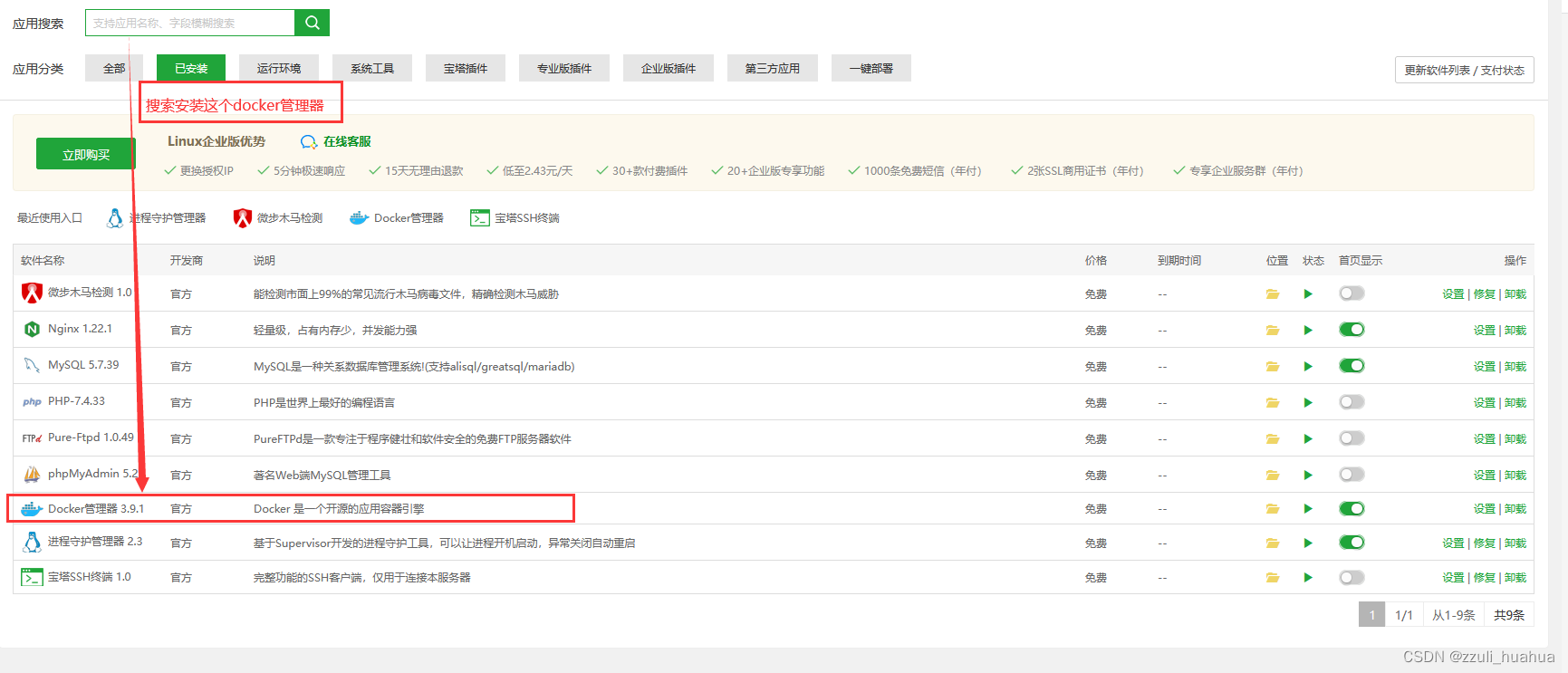Viewport: 1568px width, 673px height.
Task: Click the Docker管理器 3.9.1 name text
Action: [x=96, y=509]
